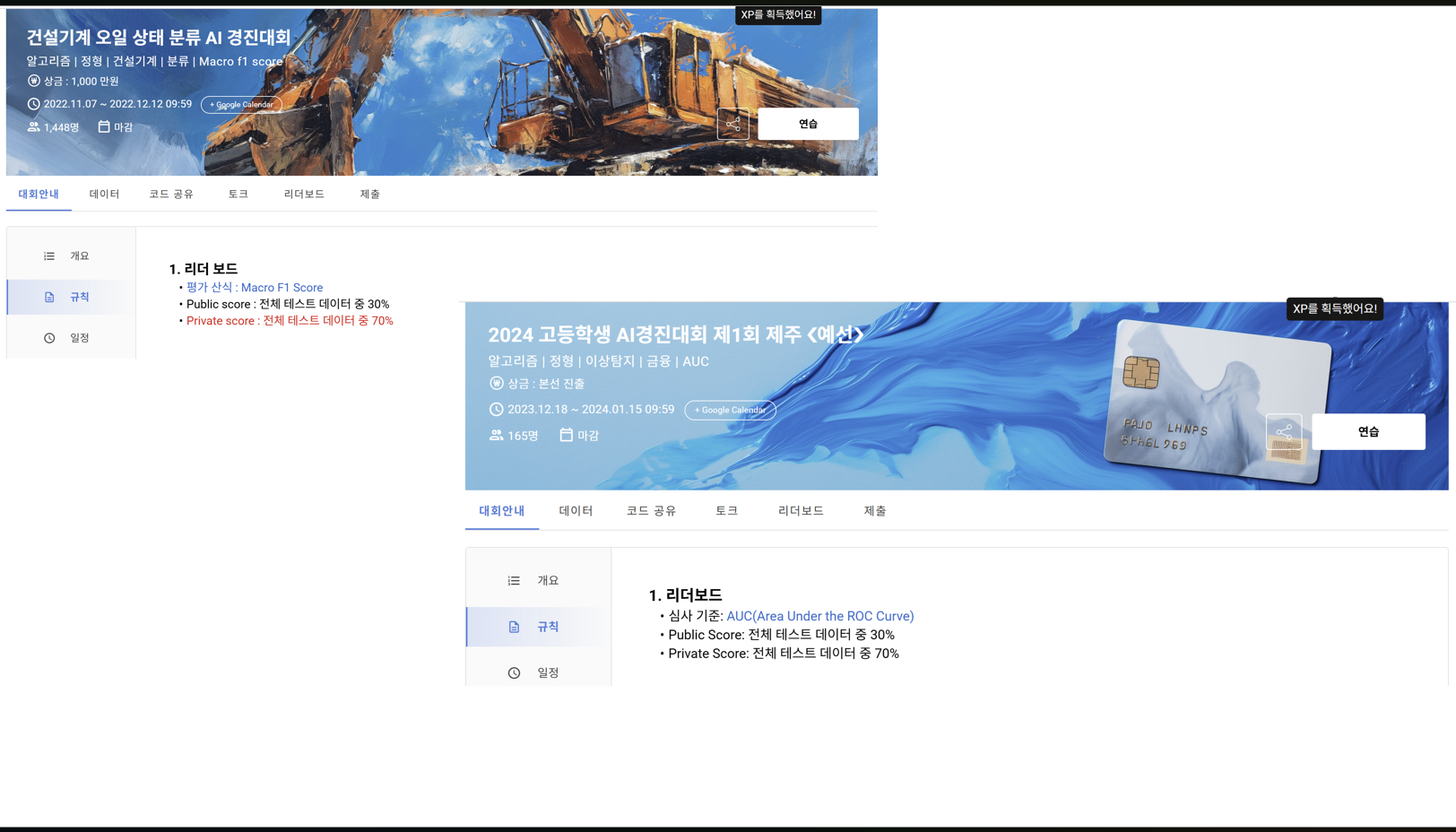Open 토크 tab in 2024 Jeju competition
Screen dimensions: 1456x832
coord(726,510)
